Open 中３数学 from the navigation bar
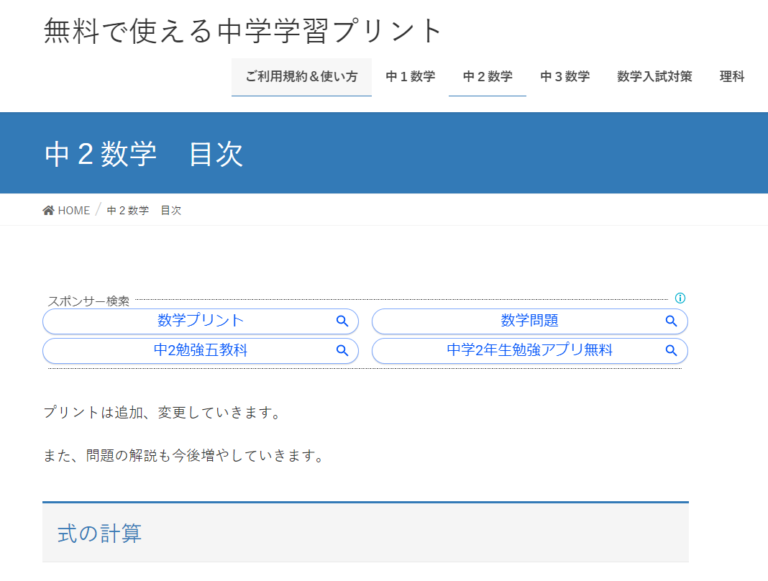The width and height of the screenshot is (768, 581). tap(565, 77)
